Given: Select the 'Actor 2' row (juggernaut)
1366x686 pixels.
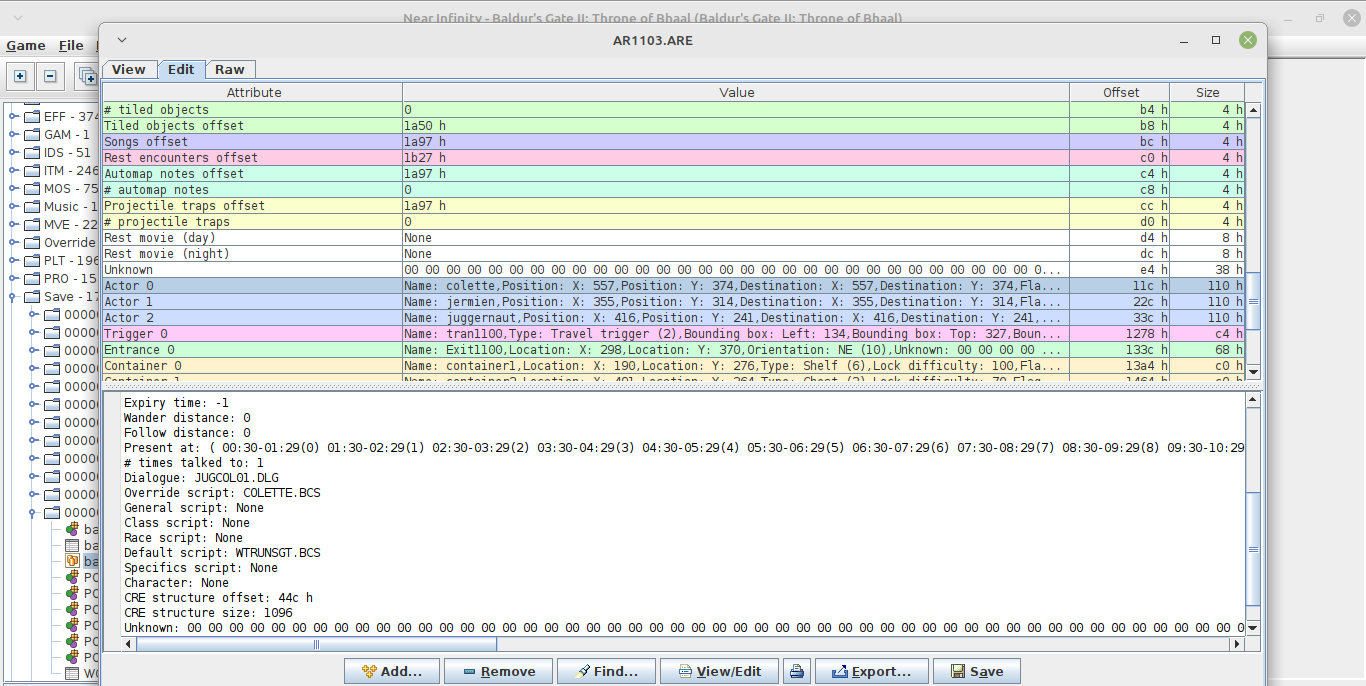Looking at the screenshot, I should (674, 318).
